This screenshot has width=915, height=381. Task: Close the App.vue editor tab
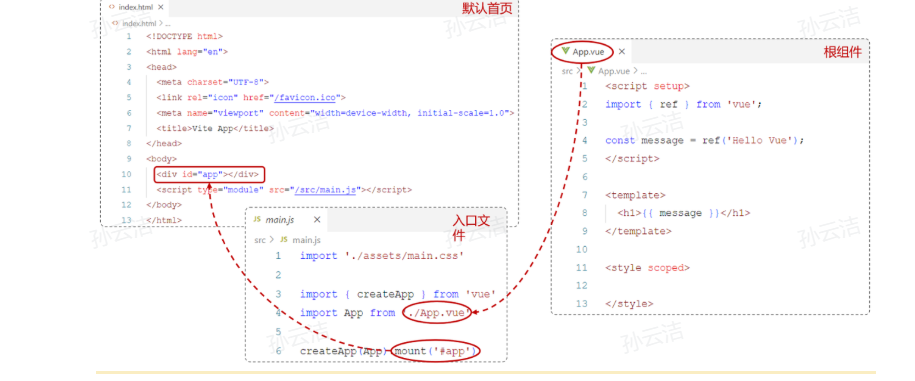tap(621, 51)
